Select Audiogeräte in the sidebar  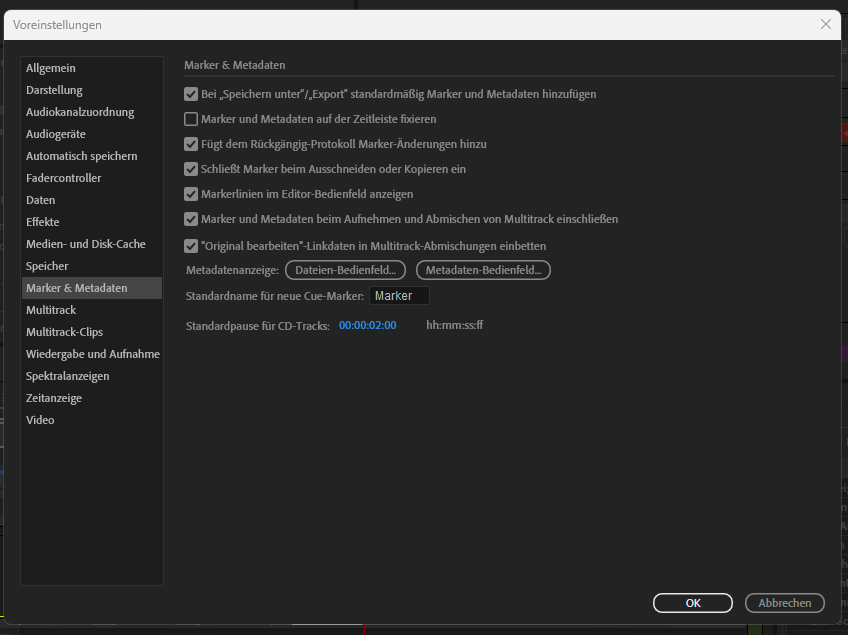(57, 133)
